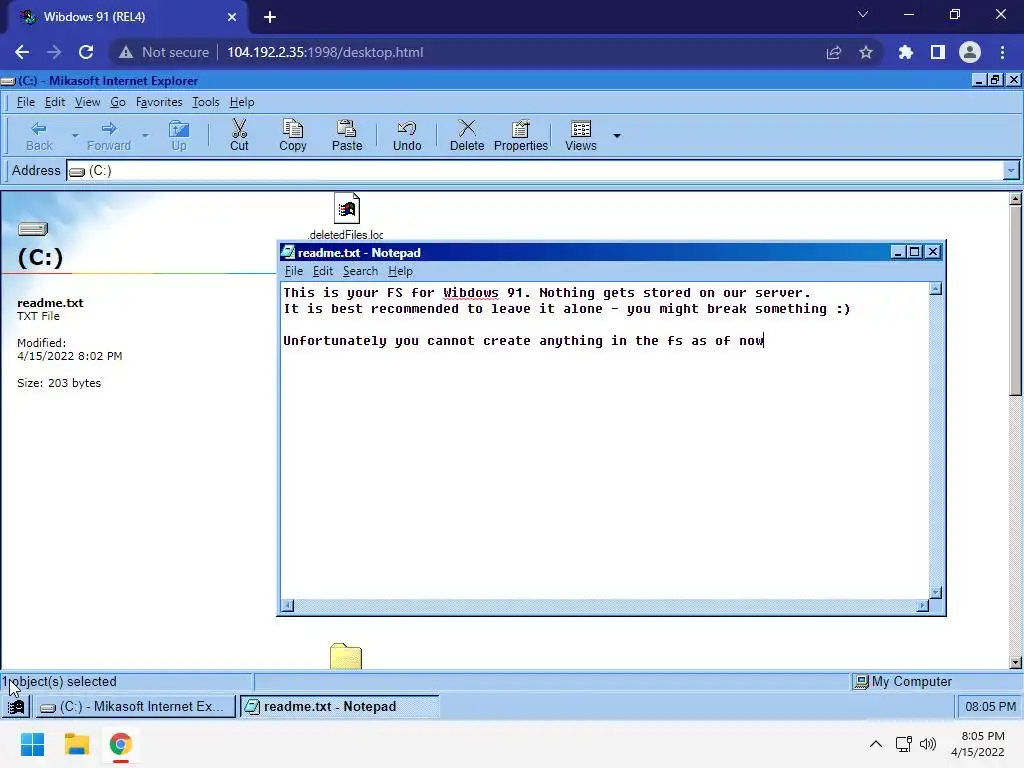Expand the Forward button history dropdown arrow
This screenshot has height=768, width=1024.
[145, 136]
